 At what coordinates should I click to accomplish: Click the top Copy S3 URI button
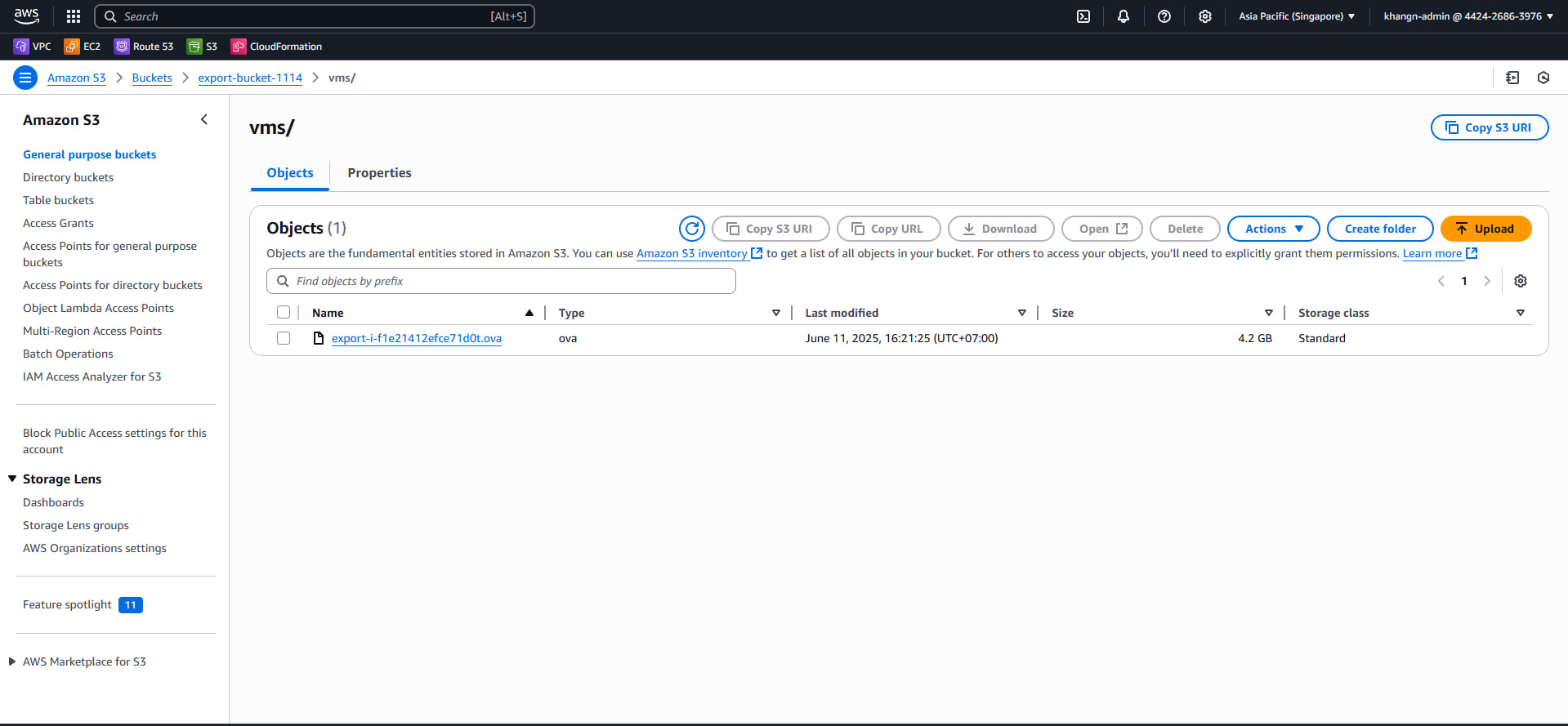(x=1490, y=127)
